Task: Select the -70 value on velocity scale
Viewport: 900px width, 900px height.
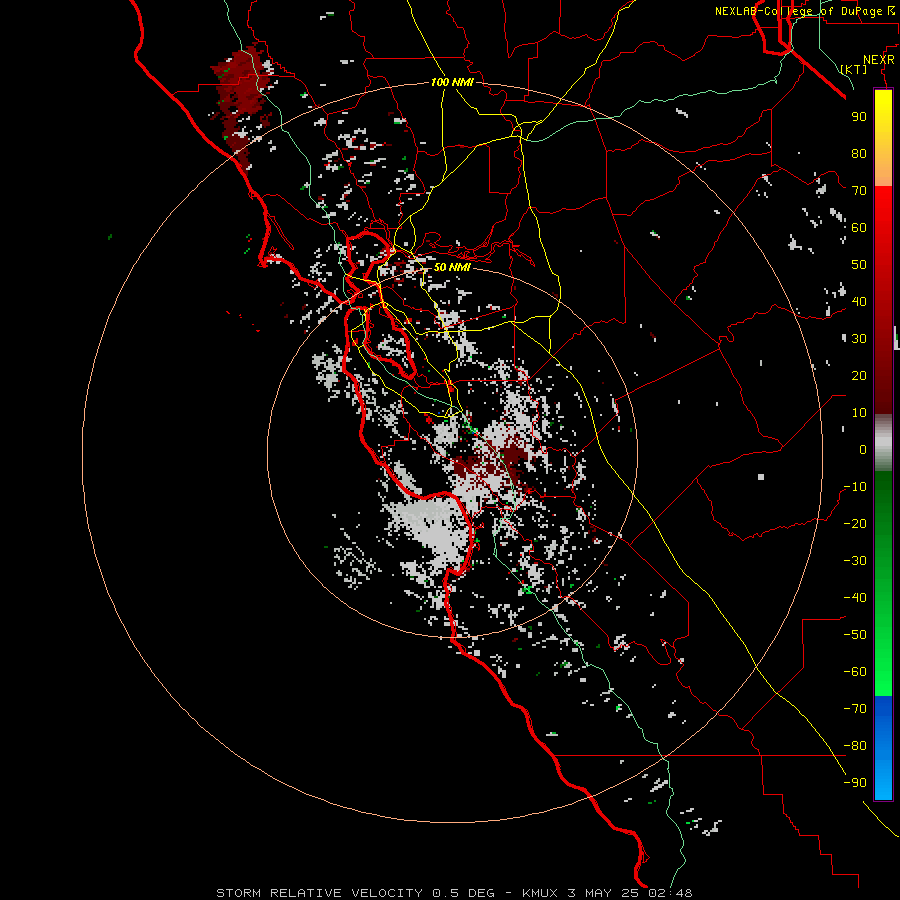Action: (x=855, y=709)
